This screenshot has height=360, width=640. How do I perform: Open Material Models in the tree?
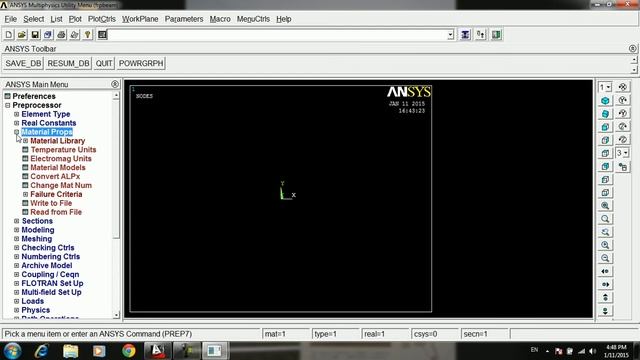58,167
